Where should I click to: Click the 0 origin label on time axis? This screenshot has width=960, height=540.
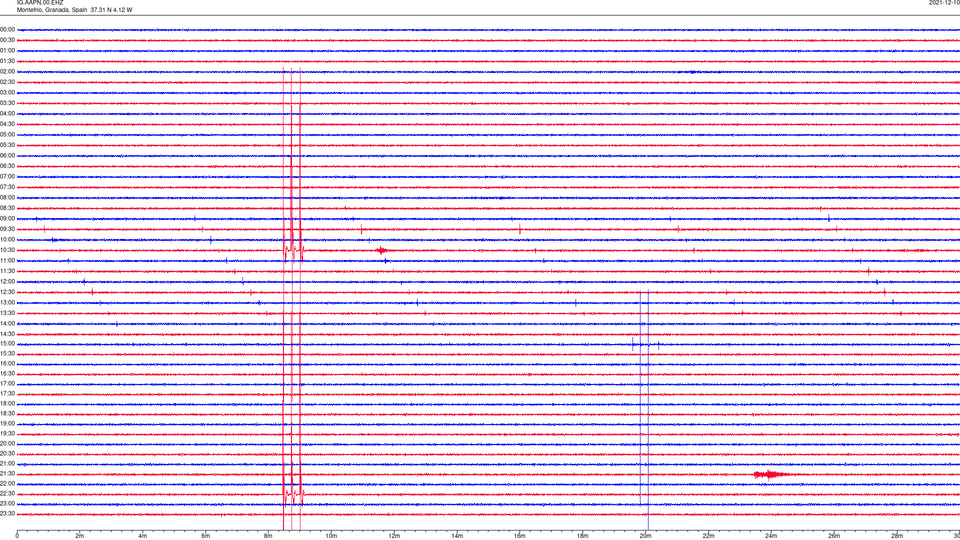pyautogui.click(x=17, y=536)
